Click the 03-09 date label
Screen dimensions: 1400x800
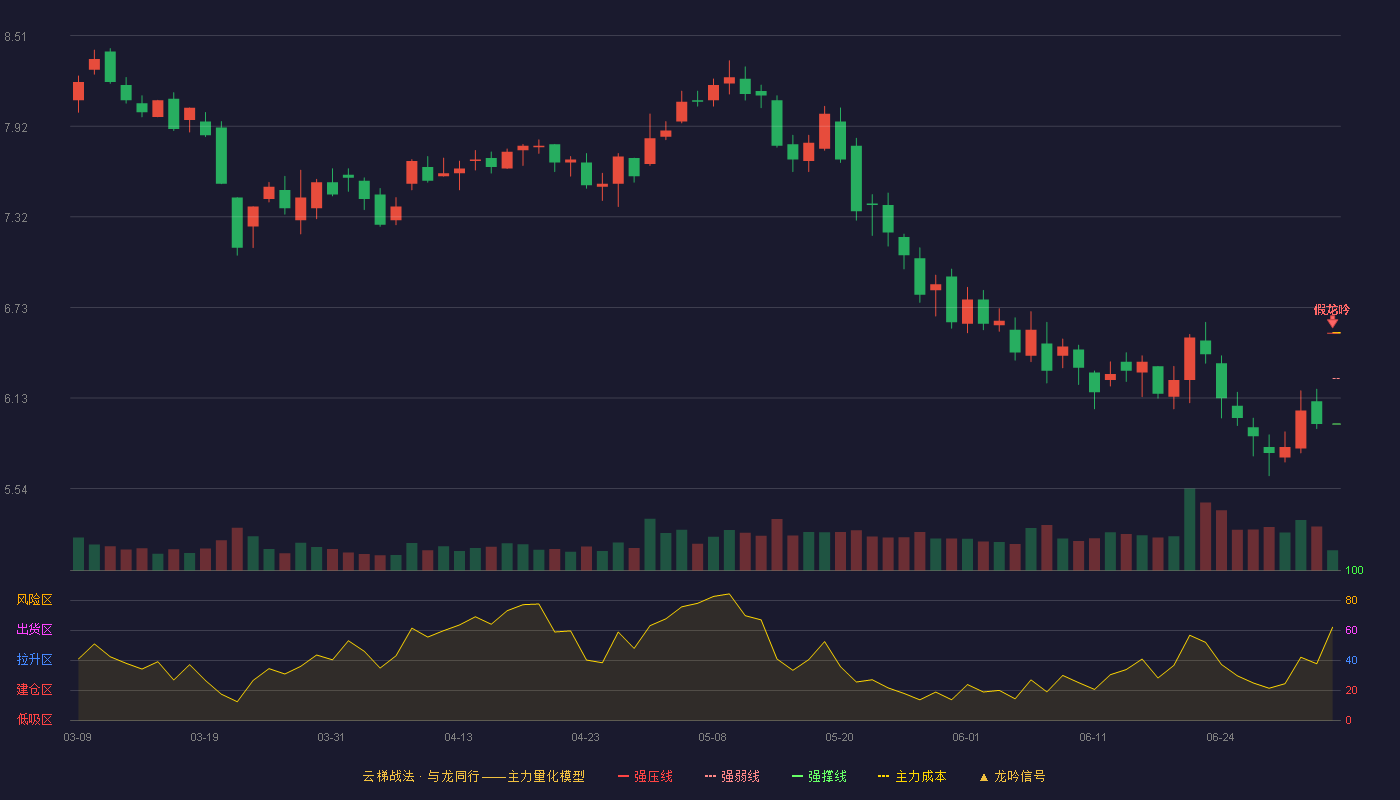(78, 737)
